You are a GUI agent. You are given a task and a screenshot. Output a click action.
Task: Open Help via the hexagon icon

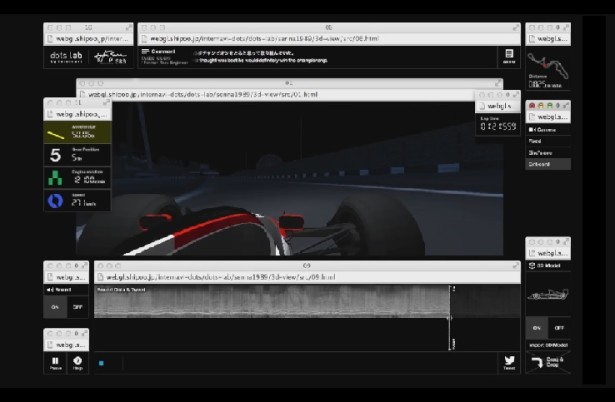[x=78, y=363]
